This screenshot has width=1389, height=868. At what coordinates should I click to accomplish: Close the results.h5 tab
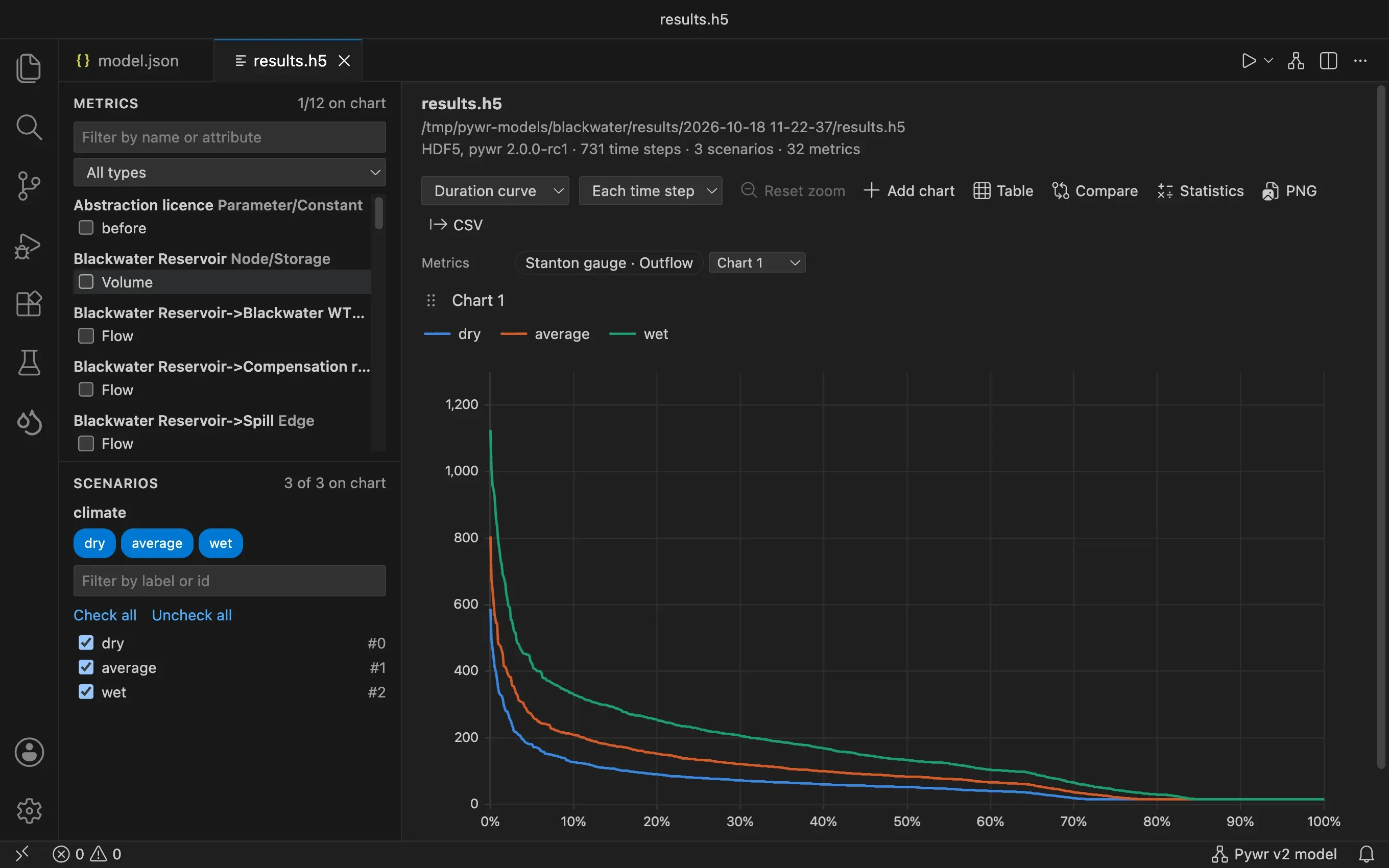coord(344,61)
